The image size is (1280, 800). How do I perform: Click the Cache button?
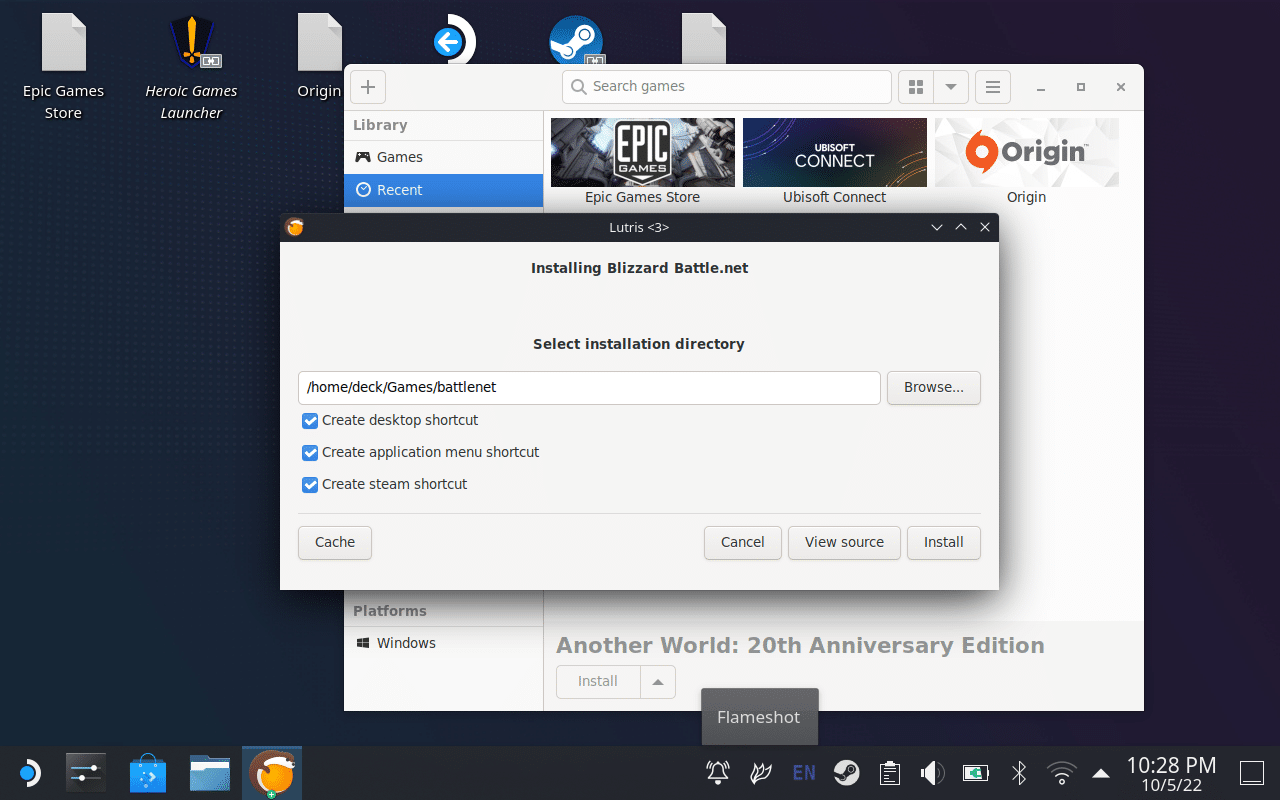click(x=335, y=542)
